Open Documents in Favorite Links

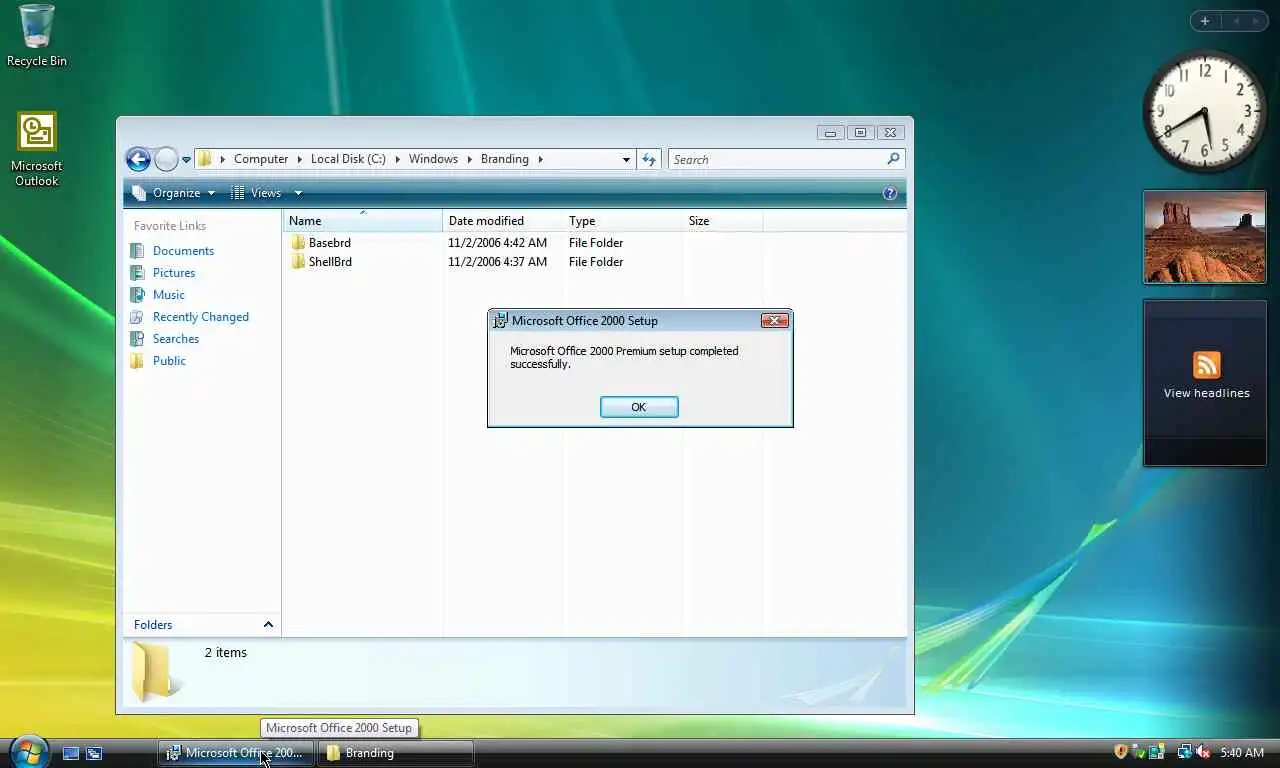[183, 251]
